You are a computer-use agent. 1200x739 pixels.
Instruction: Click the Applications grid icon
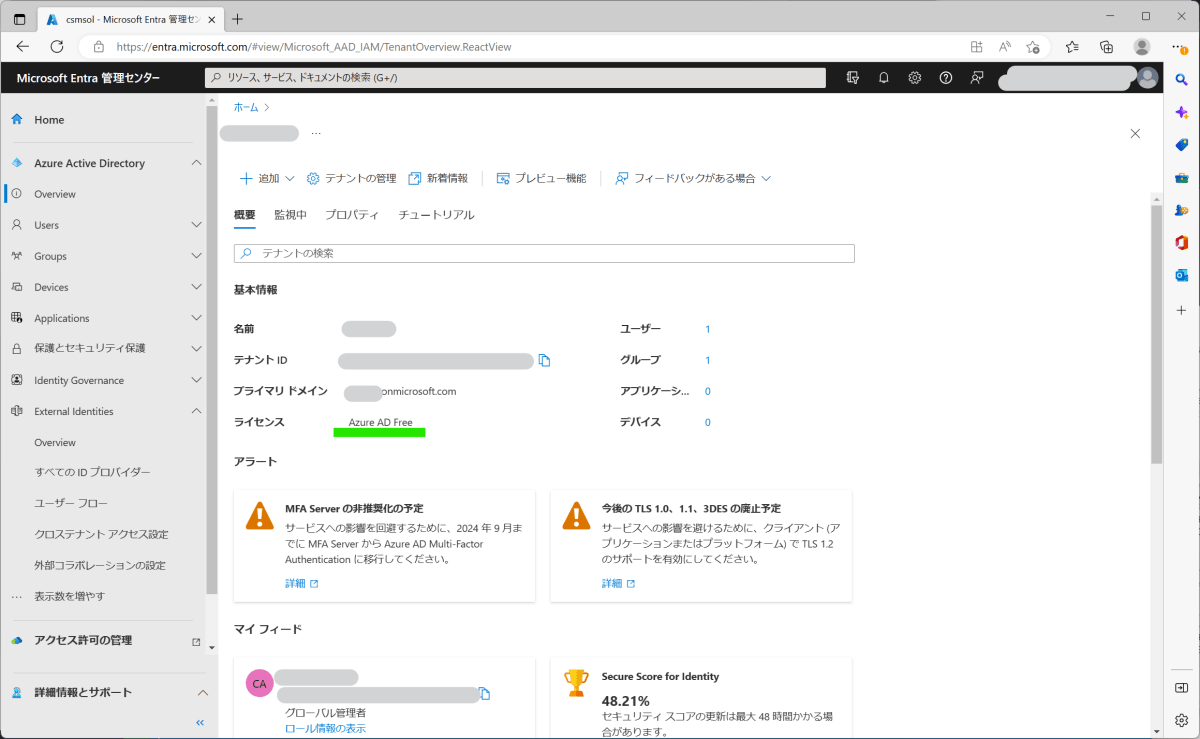(17, 318)
